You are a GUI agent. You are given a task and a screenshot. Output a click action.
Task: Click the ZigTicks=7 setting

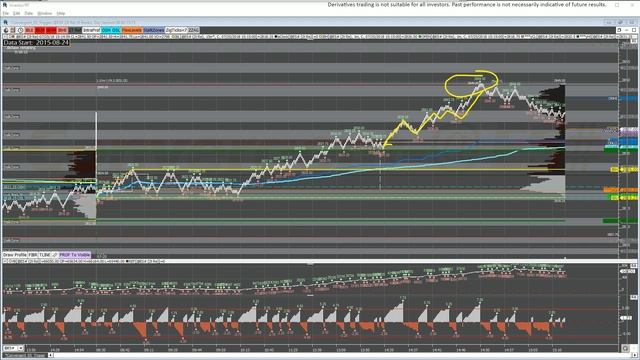pyautogui.click(x=176, y=30)
